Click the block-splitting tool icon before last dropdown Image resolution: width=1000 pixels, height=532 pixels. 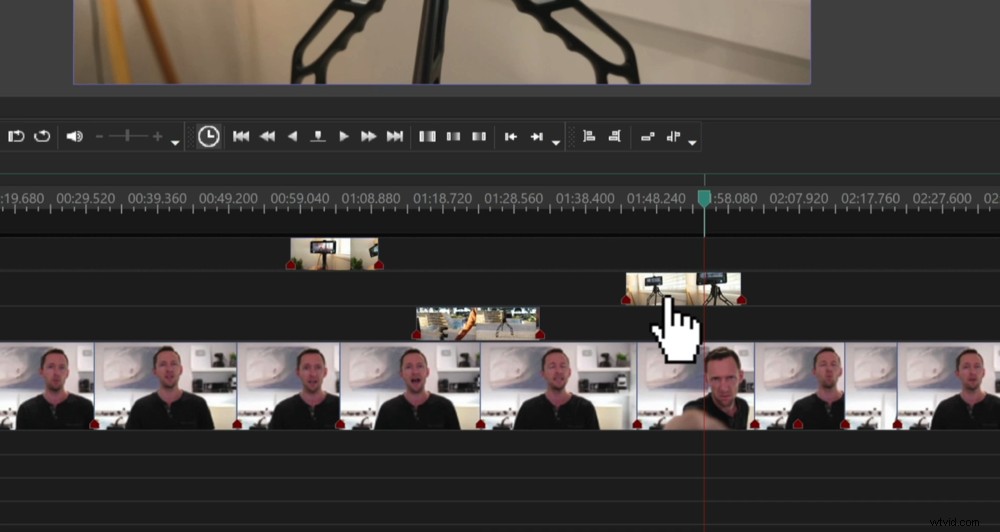coord(673,137)
